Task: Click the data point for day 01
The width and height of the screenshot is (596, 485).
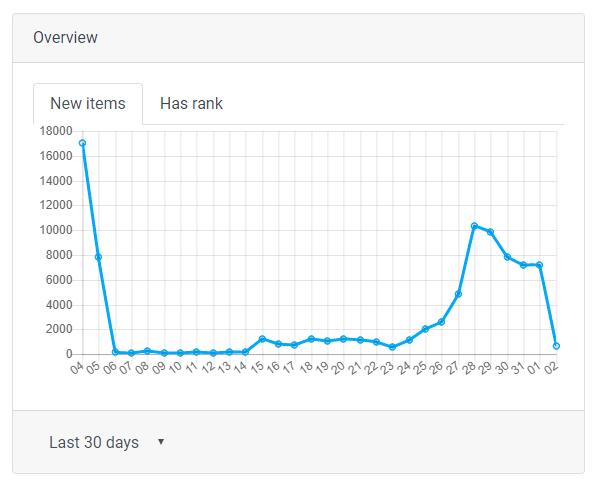Action: 539,265
